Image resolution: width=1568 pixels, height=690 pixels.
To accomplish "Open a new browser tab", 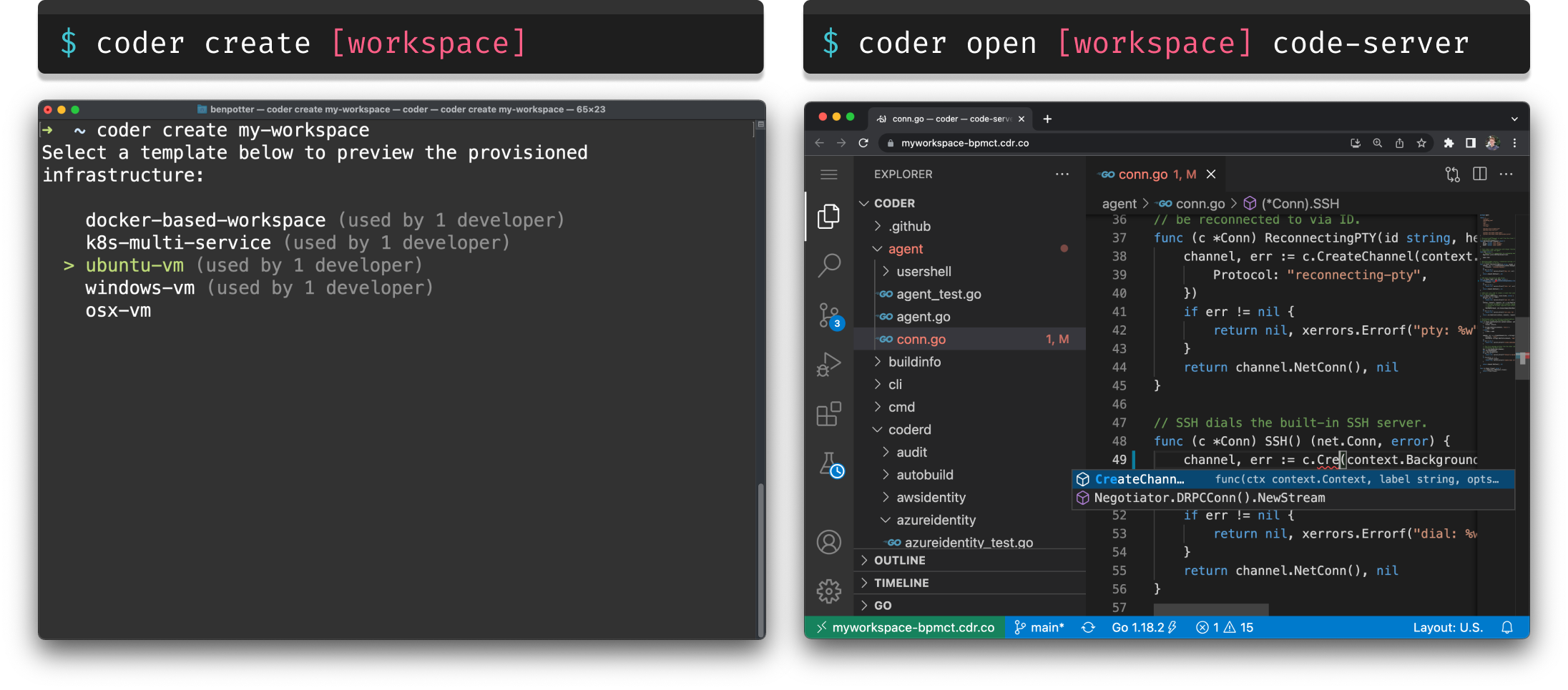I will pos(1047,119).
